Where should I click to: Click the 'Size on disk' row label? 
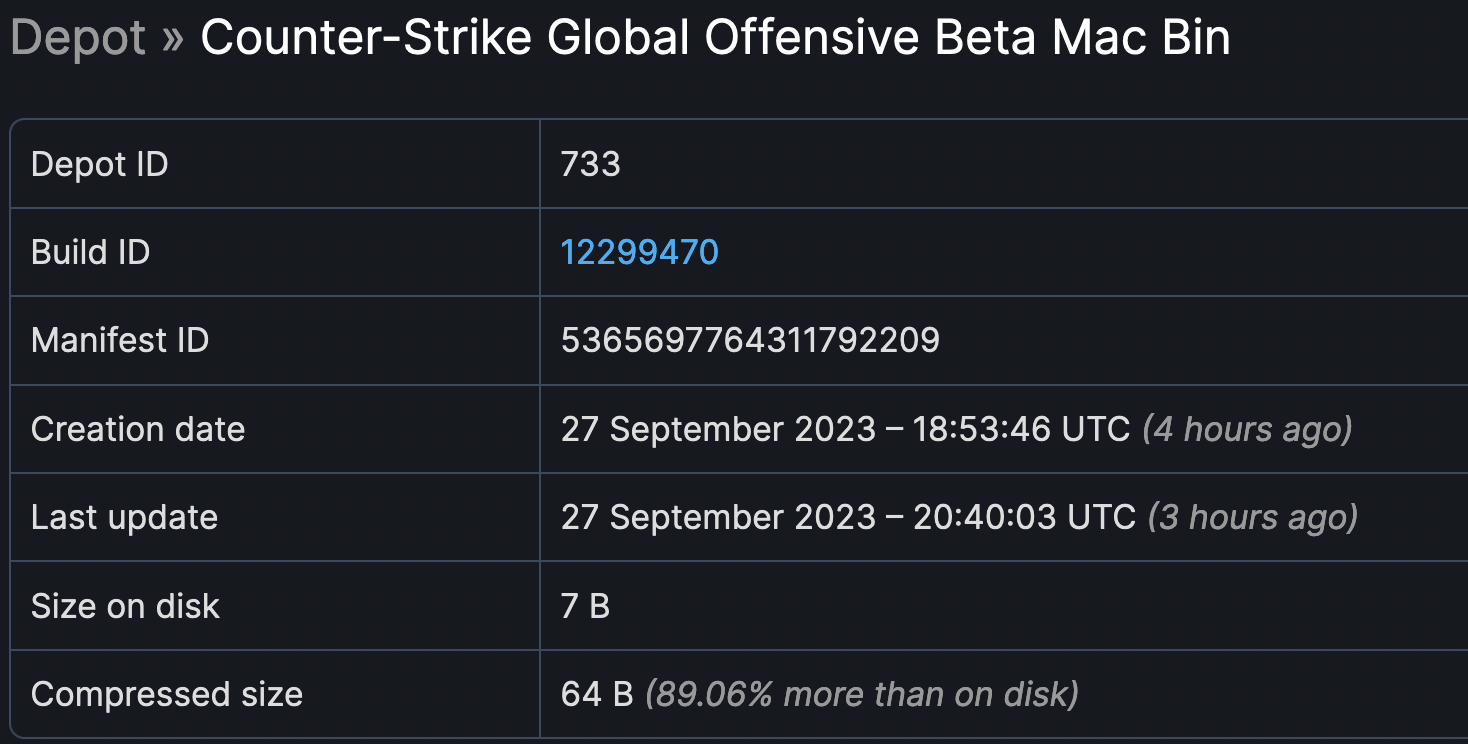(125, 606)
